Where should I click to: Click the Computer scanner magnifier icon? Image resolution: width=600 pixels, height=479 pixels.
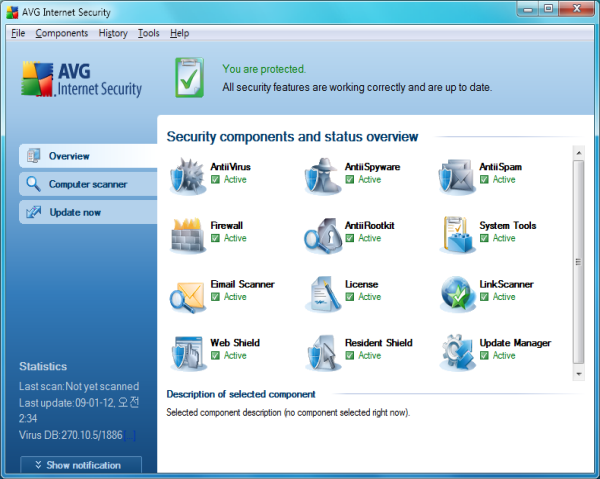point(33,184)
